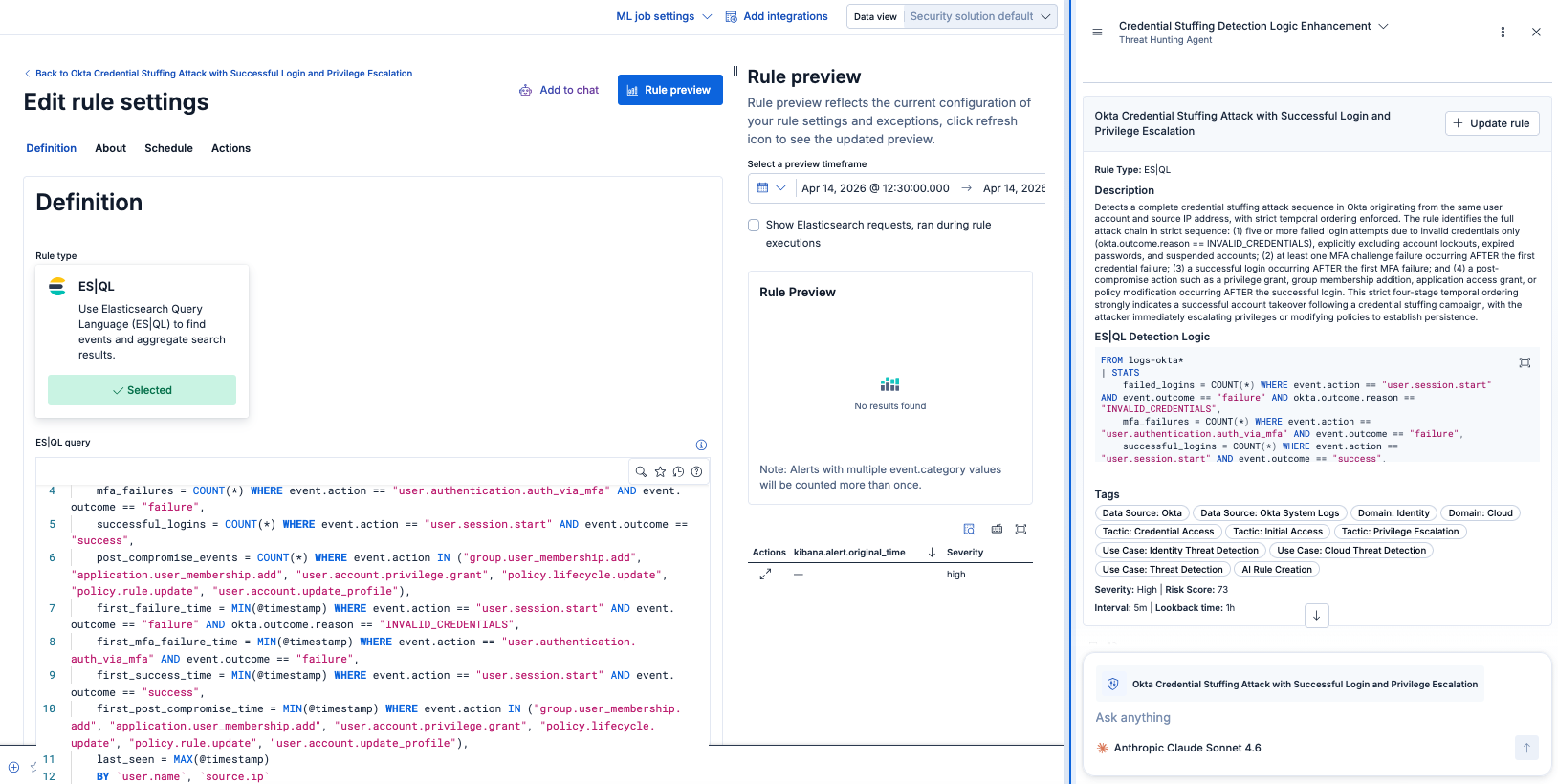1558x784 pixels.
Task: Click the expand alert details arrow icon
Action: 765,575
